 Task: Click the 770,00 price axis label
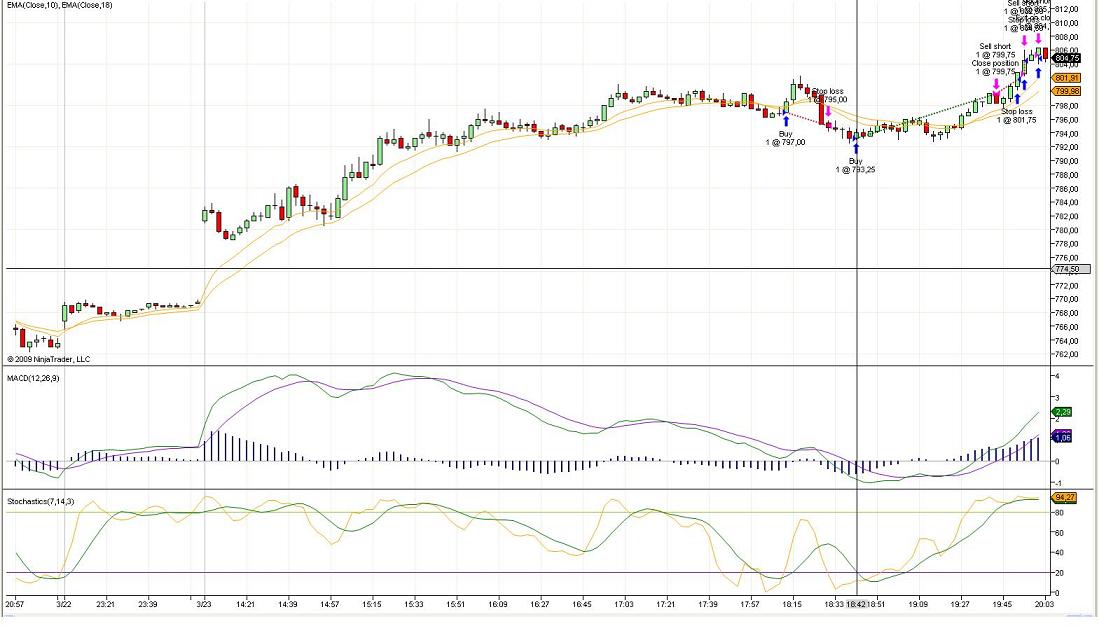(x=1067, y=299)
